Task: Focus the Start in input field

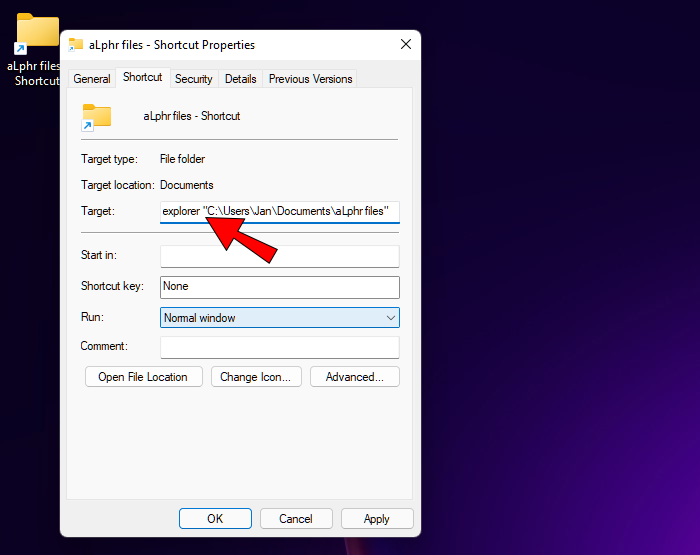Action: [x=280, y=256]
